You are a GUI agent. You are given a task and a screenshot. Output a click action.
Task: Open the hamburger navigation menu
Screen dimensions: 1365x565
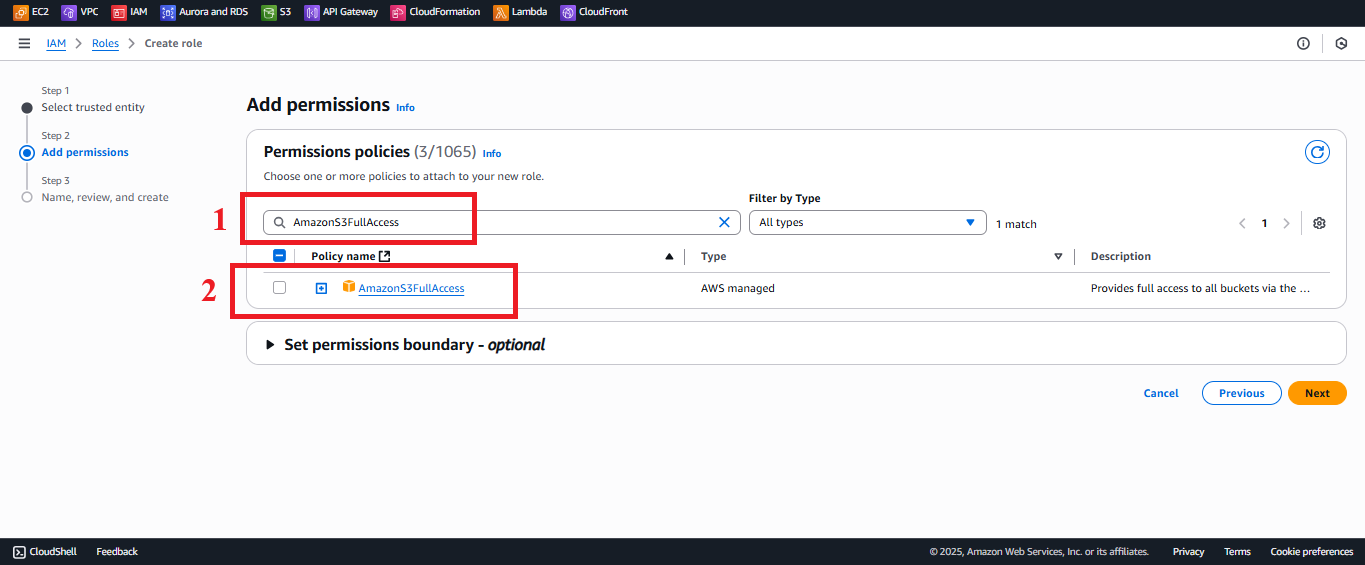[x=24, y=43]
